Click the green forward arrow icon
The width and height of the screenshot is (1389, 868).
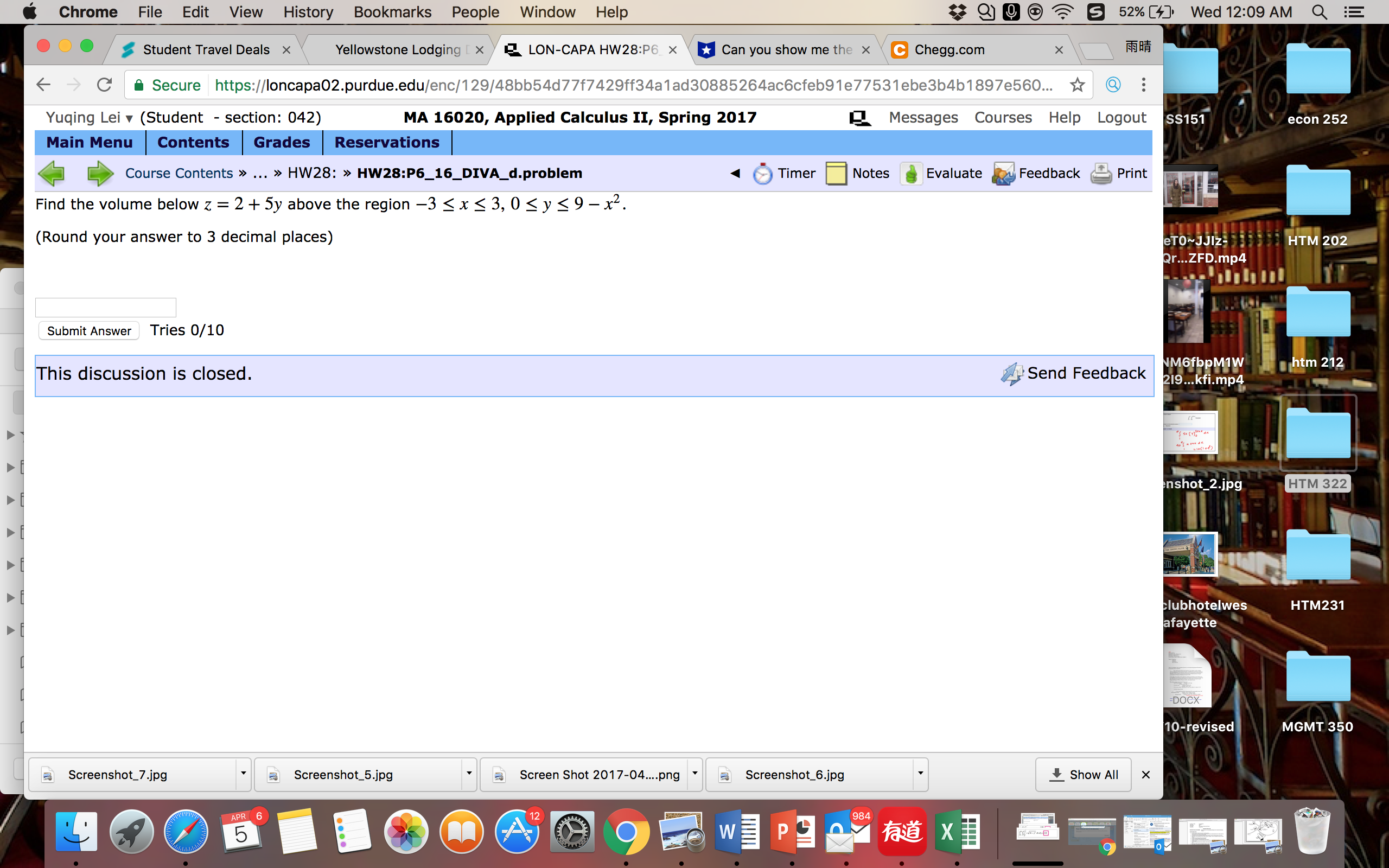100,174
